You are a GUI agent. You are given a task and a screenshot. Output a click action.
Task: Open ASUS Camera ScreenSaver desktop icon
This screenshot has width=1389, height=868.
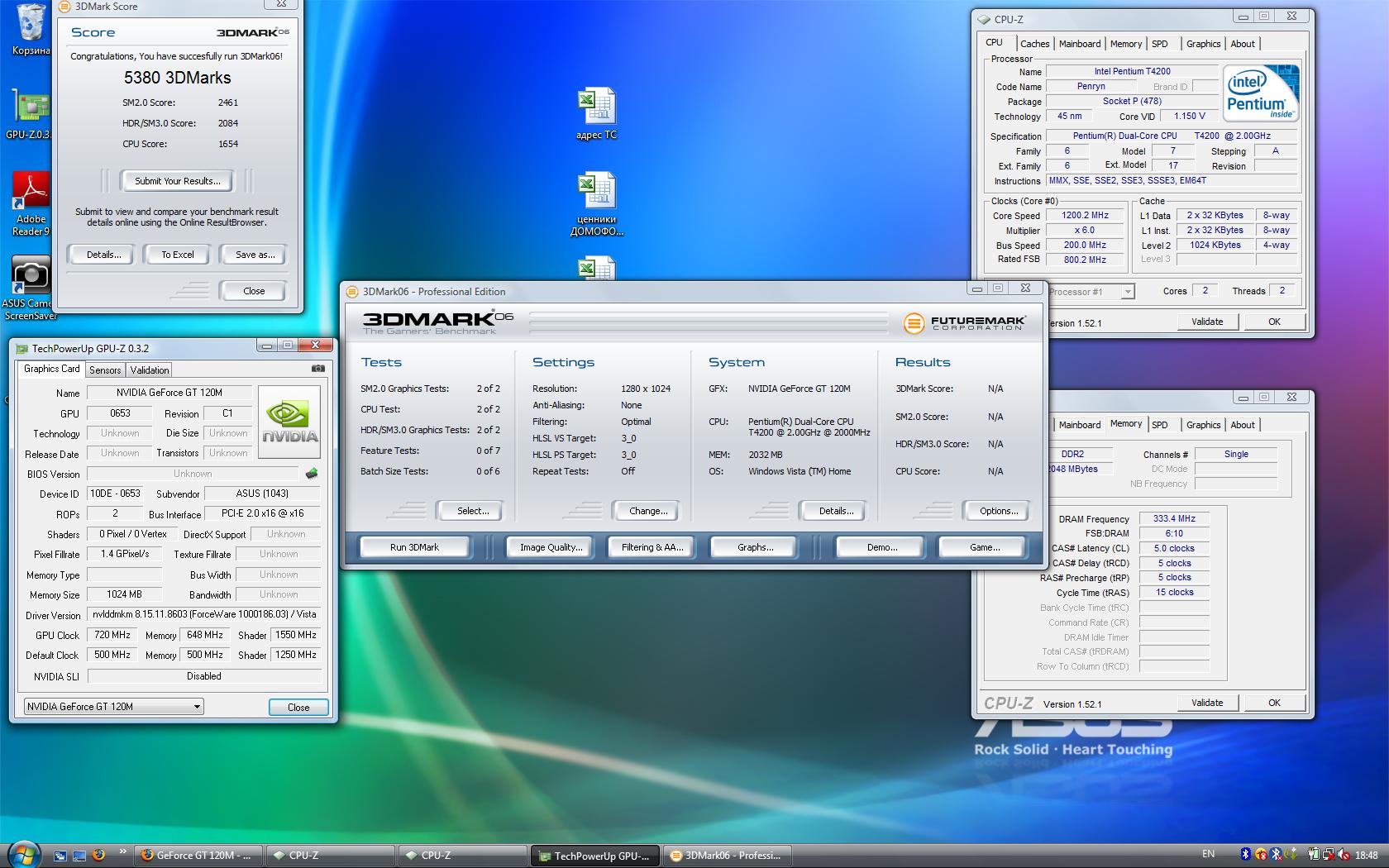click(31, 287)
